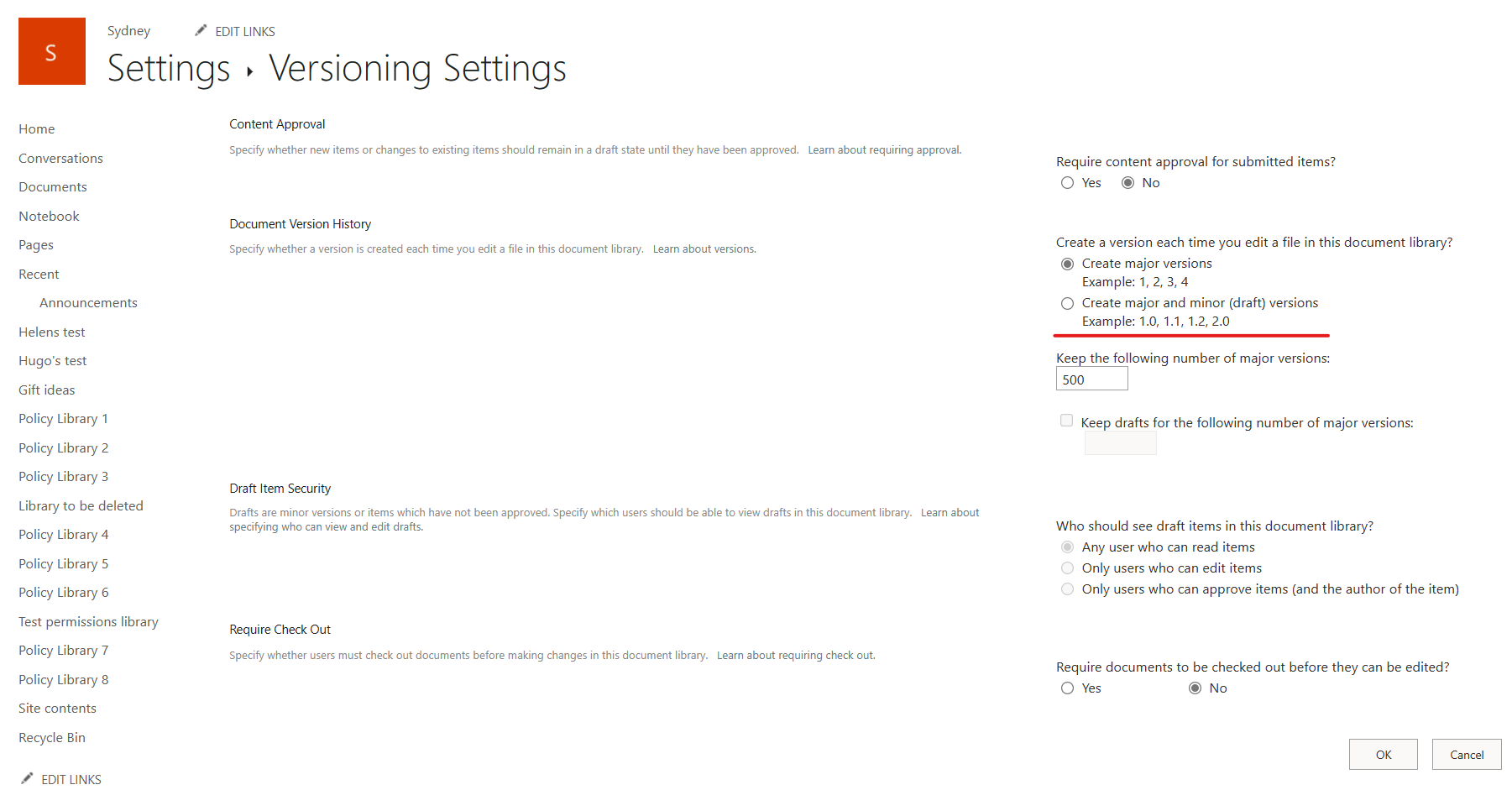Open Policy Library 3 in sidebar
This screenshot has height=790, width=1512.
tap(63, 476)
